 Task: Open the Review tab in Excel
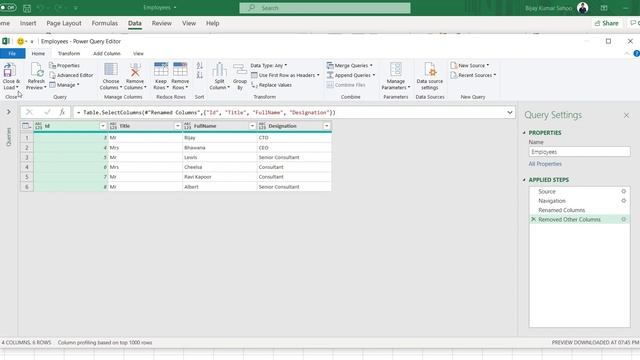pos(162,23)
